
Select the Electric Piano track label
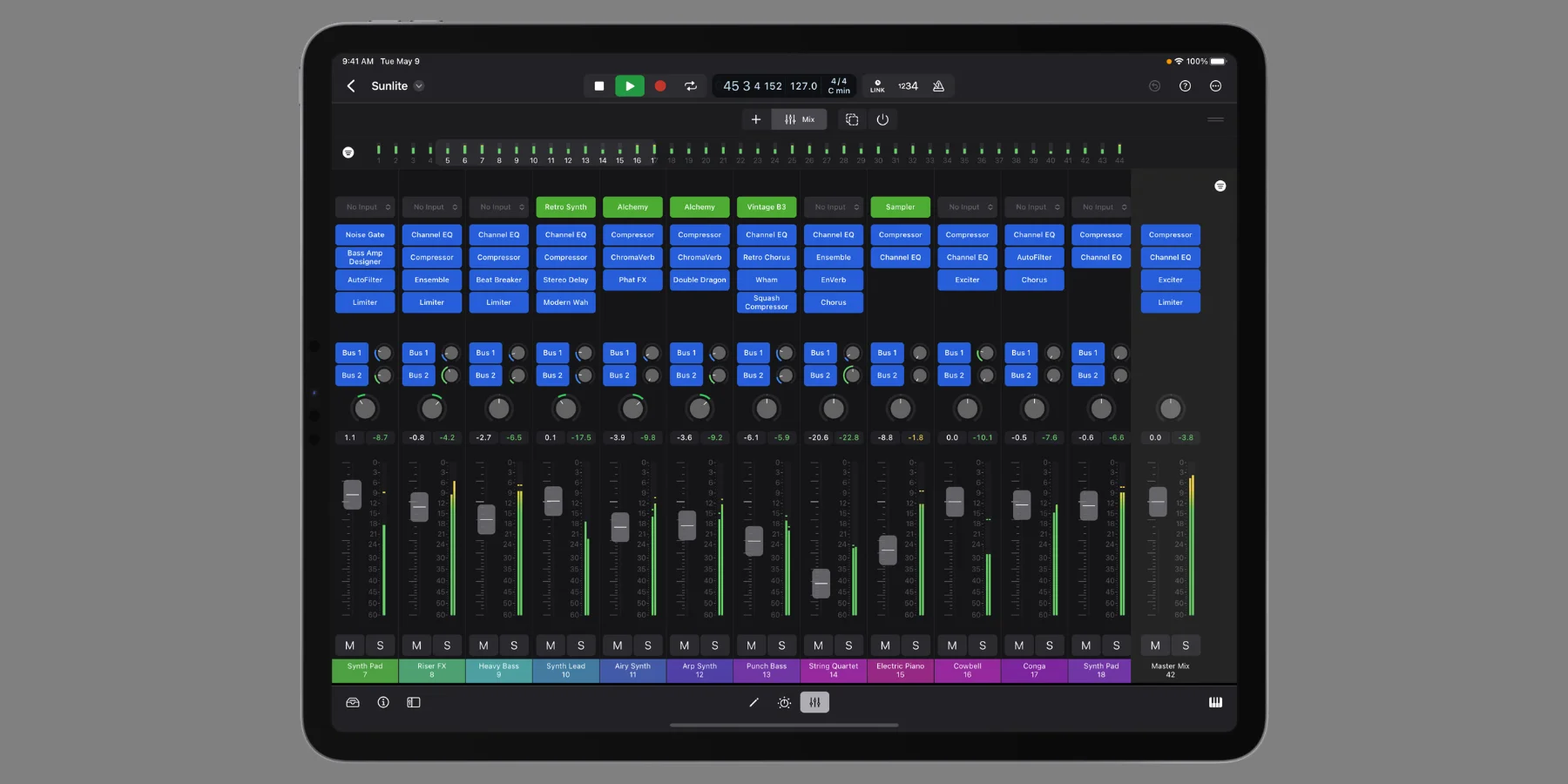pyautogui.click(x=900, y=670)
